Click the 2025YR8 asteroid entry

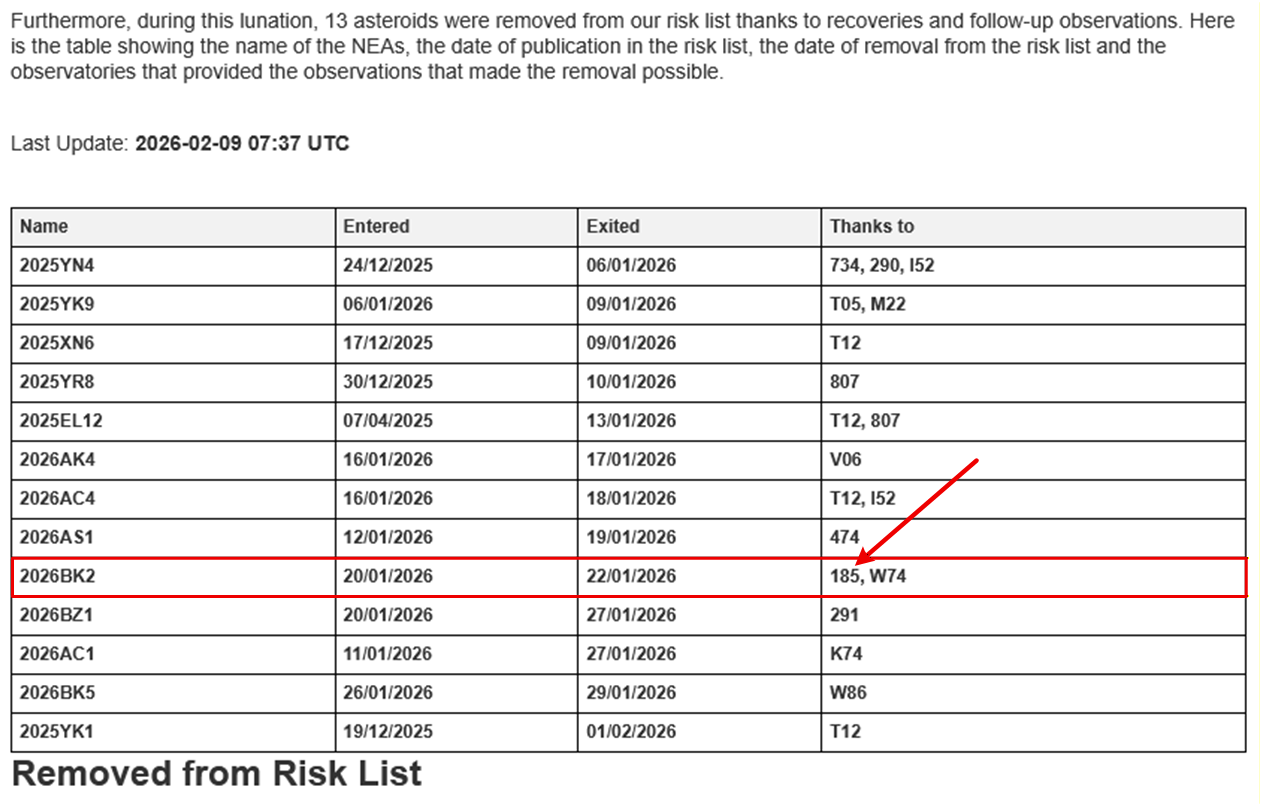pyautogui.click(x=57, y=382)
